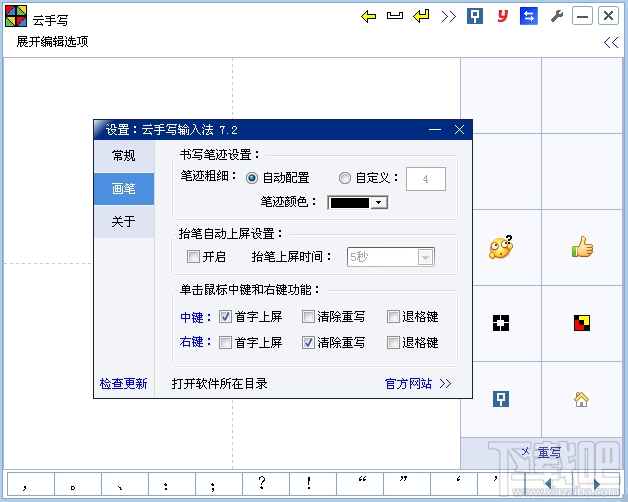Image resolution: width=628 pixels, height=502 pixels.
Task: Click the yellow backspace arrow icon
Action: tap(368, 16)
